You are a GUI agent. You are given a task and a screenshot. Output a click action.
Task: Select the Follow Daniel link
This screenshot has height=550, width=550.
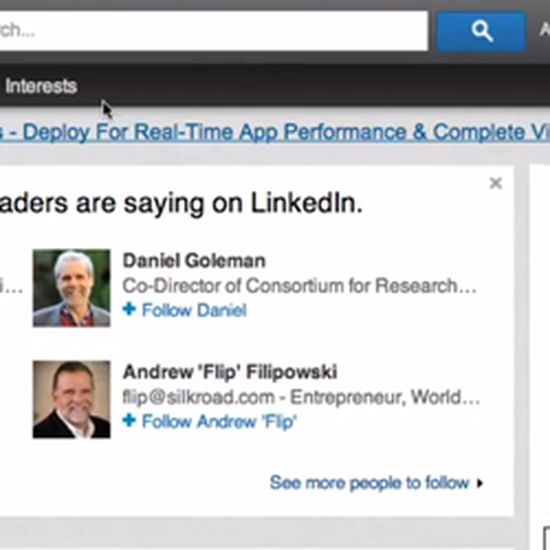pyautogui.click(x=194, y=310)
